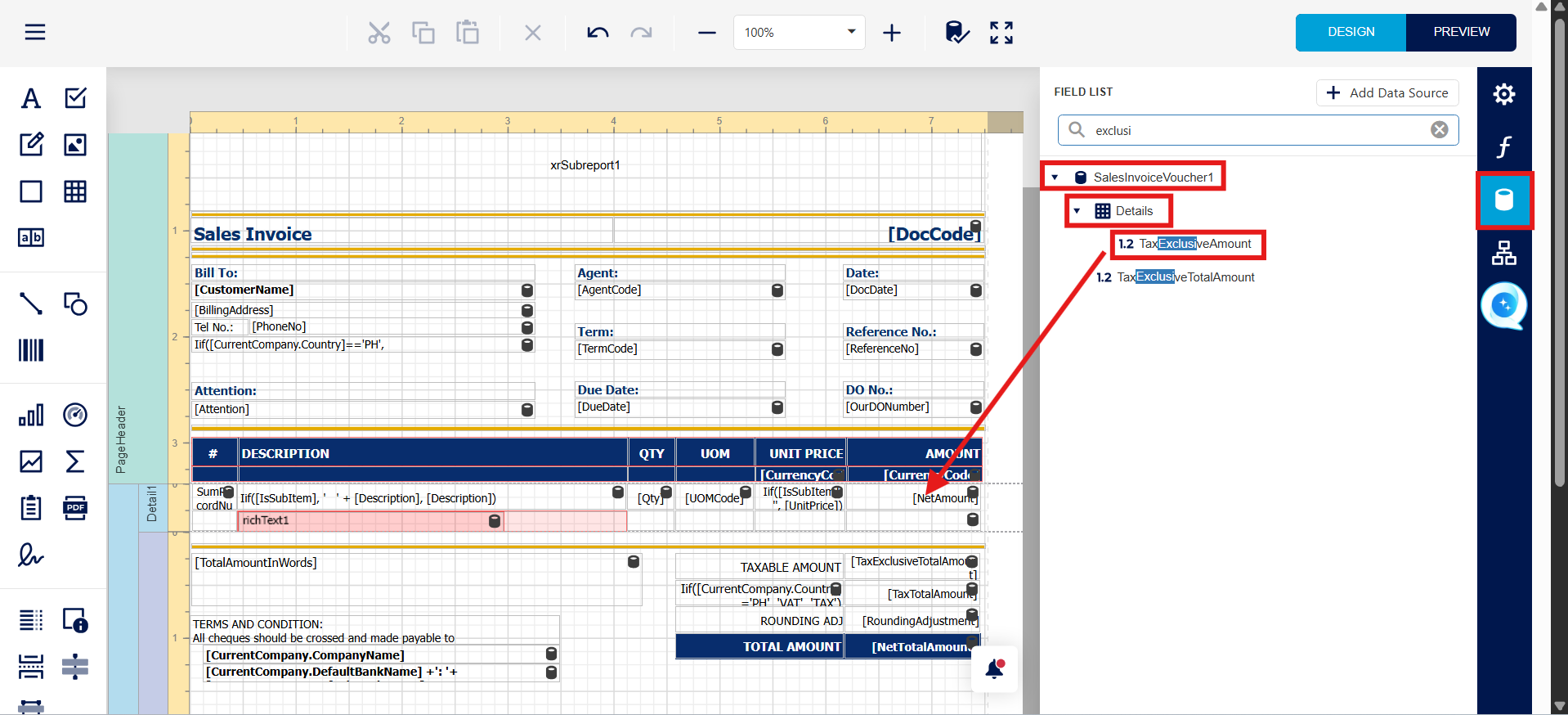Open the zoom level dropdown
1568x715 pixels.
851,32
